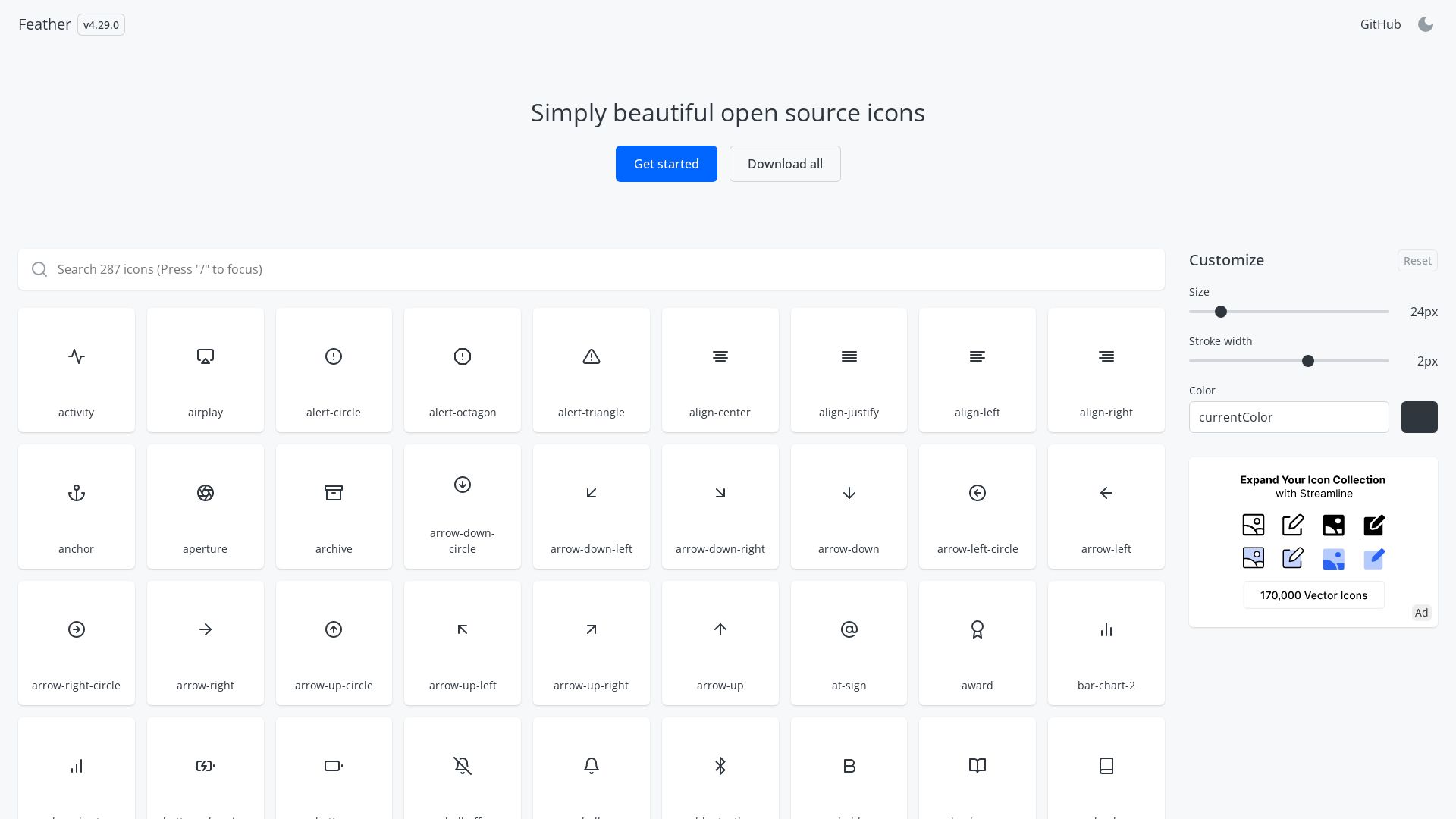Image resolution: width=1456 pixels, height=819 pixels.
Task: Click the Download all button
Action: 785,163
